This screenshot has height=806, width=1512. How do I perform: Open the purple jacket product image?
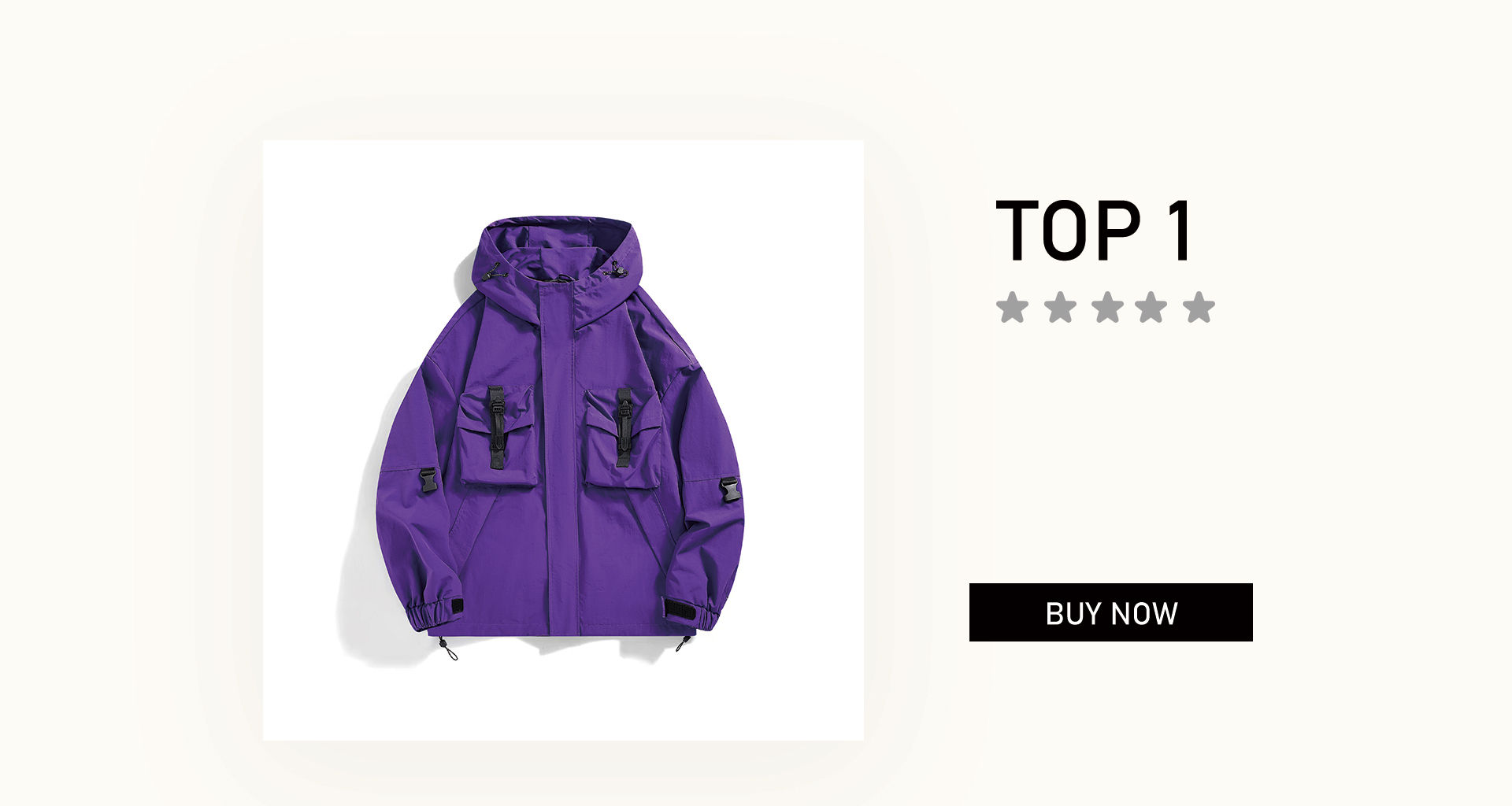tap(563, 440)
